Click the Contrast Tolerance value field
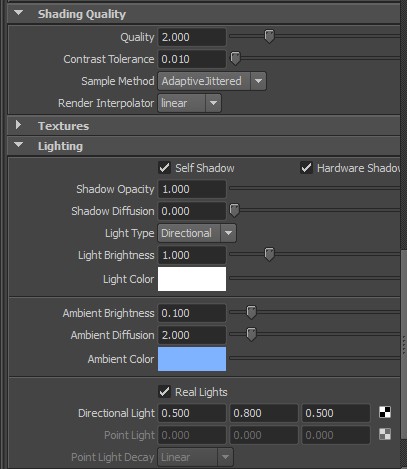This screenshot has width=407, height=469. [x=192, y=59]
